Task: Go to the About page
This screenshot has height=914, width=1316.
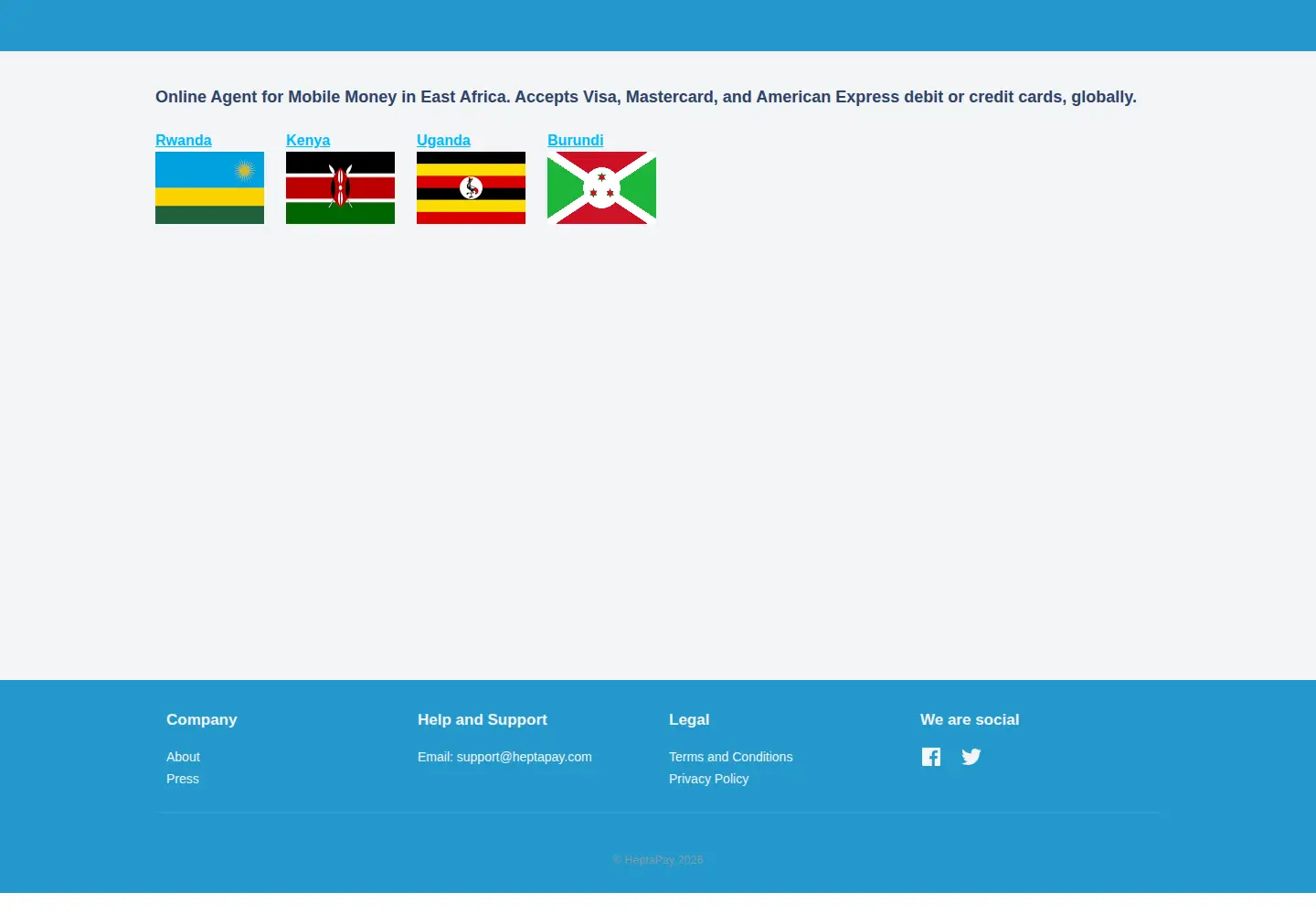Action: [183, 757]
